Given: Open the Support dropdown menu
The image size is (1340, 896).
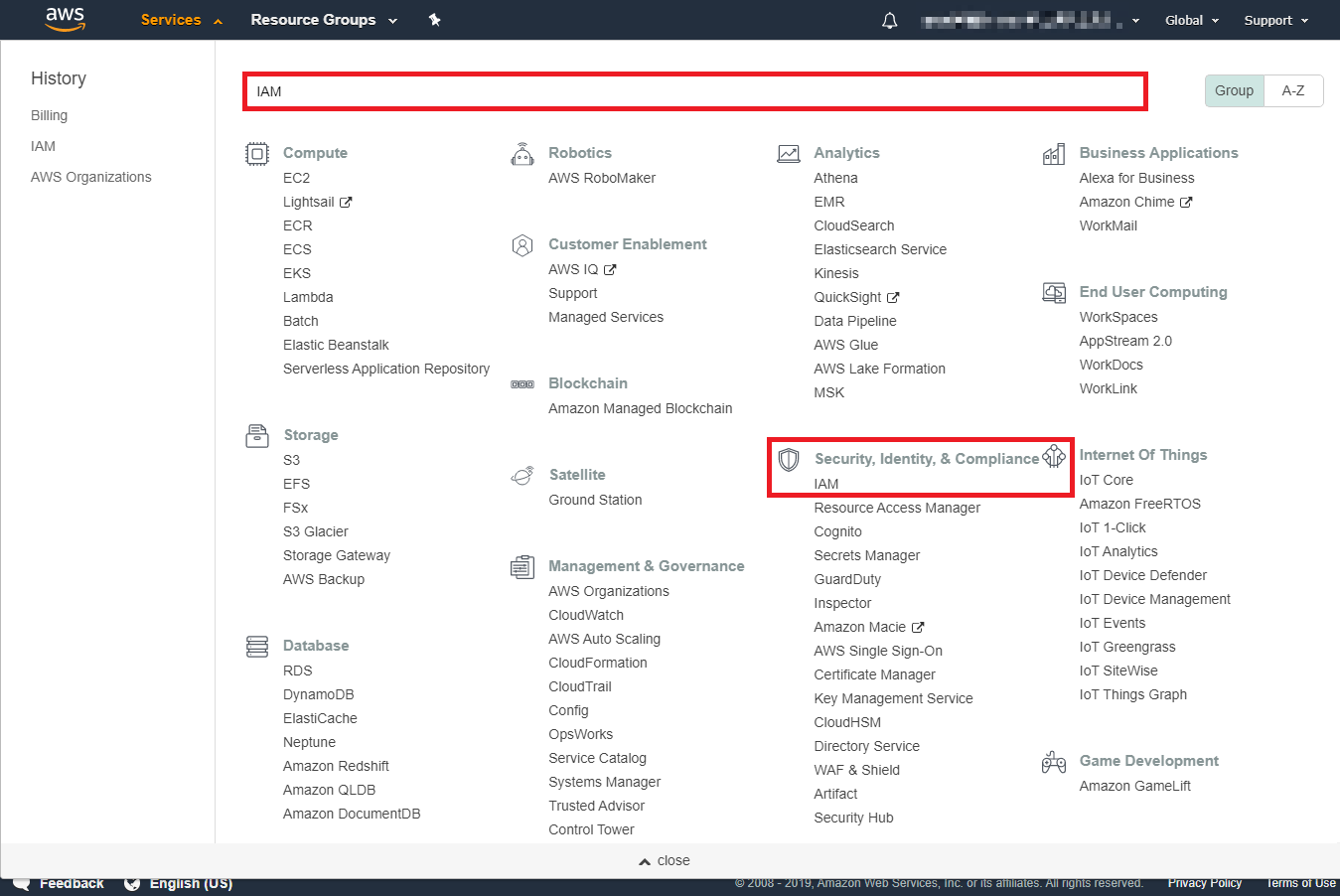Looking at the screenshot, I should [1276, 20].
